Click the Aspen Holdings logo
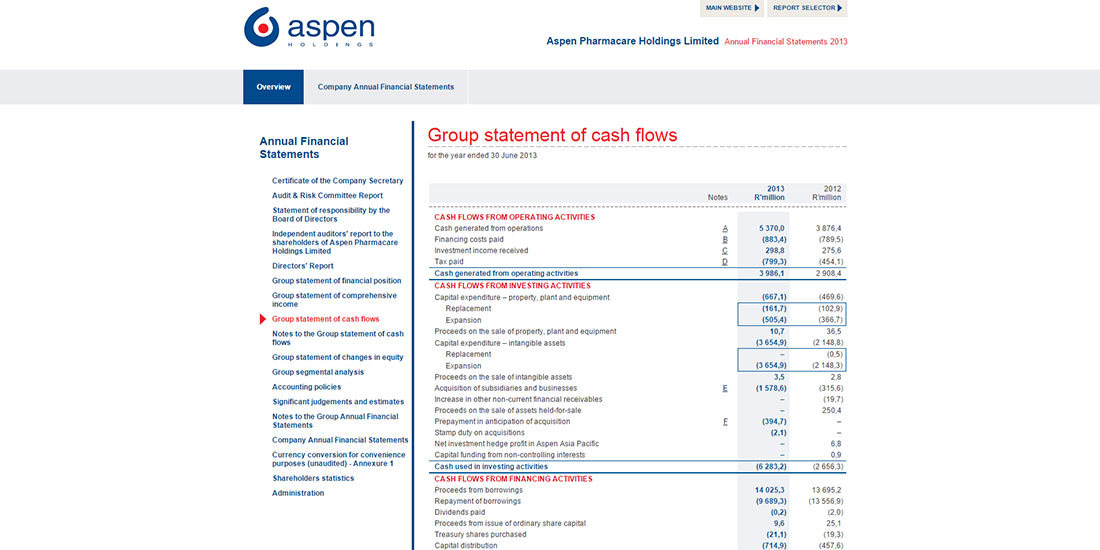This screenshot has height=550, width=1100. point(309,28)
